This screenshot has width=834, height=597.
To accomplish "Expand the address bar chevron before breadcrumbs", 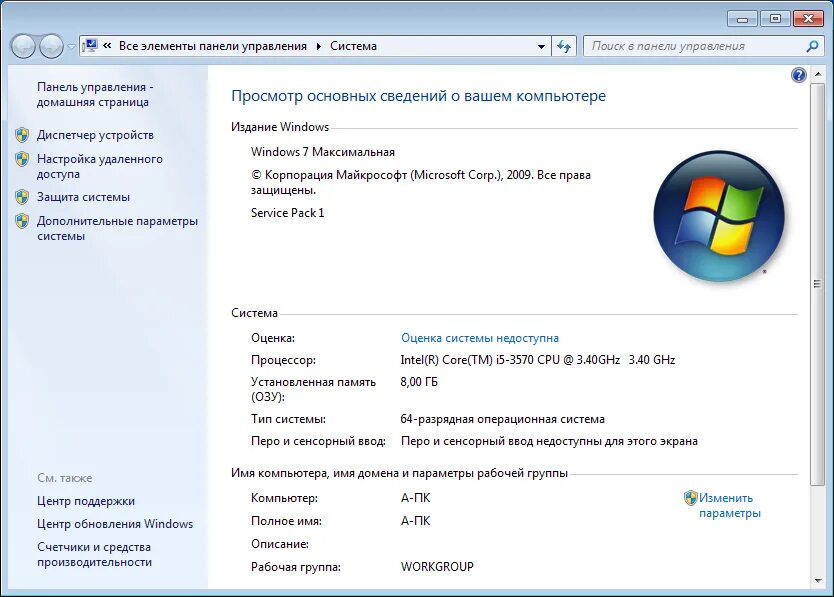I will (x=107, y=46).
